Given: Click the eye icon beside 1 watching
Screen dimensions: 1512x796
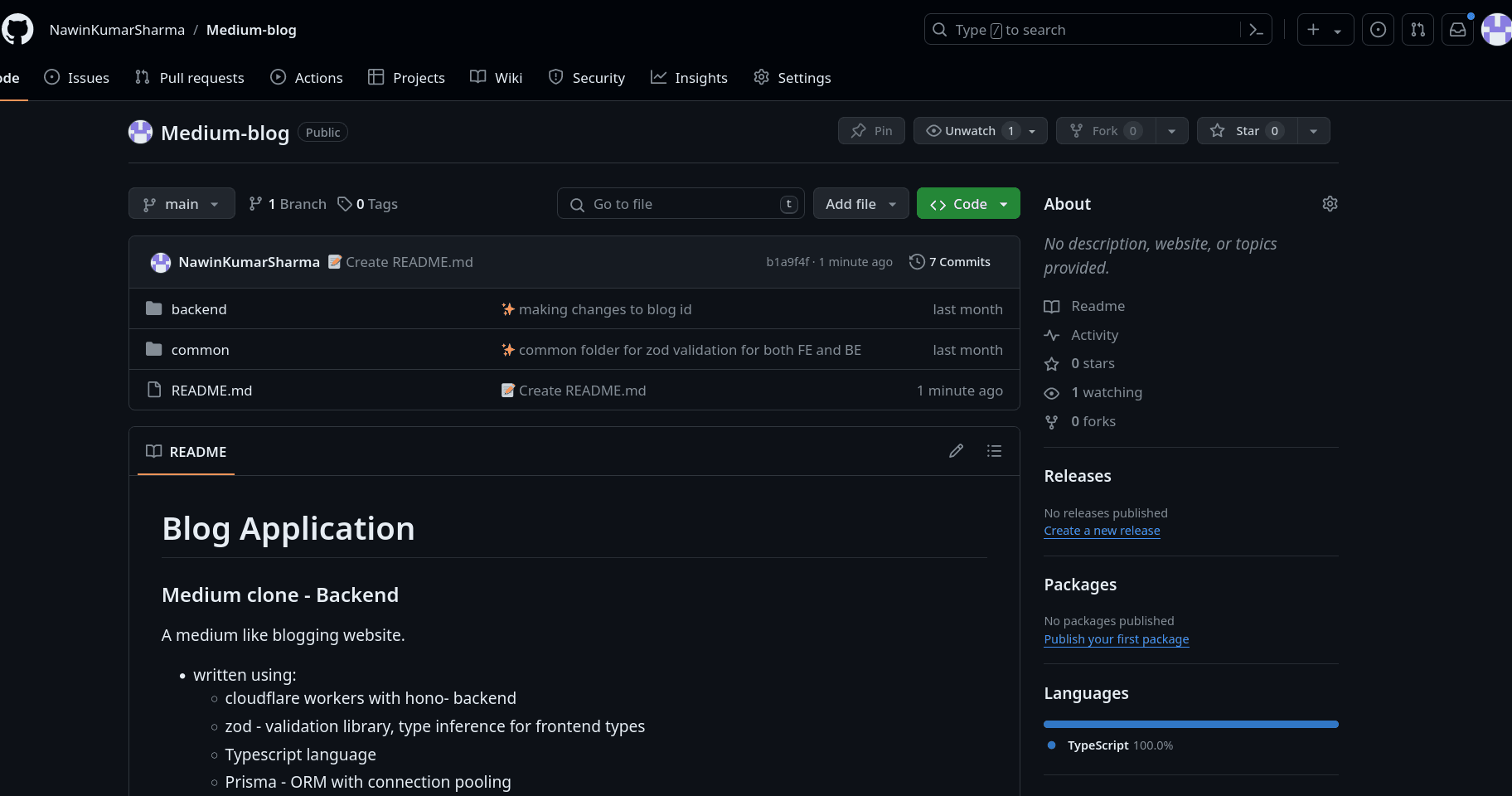Looking at the screenshot, I should pyautogui.click(x=1051, y=393).
